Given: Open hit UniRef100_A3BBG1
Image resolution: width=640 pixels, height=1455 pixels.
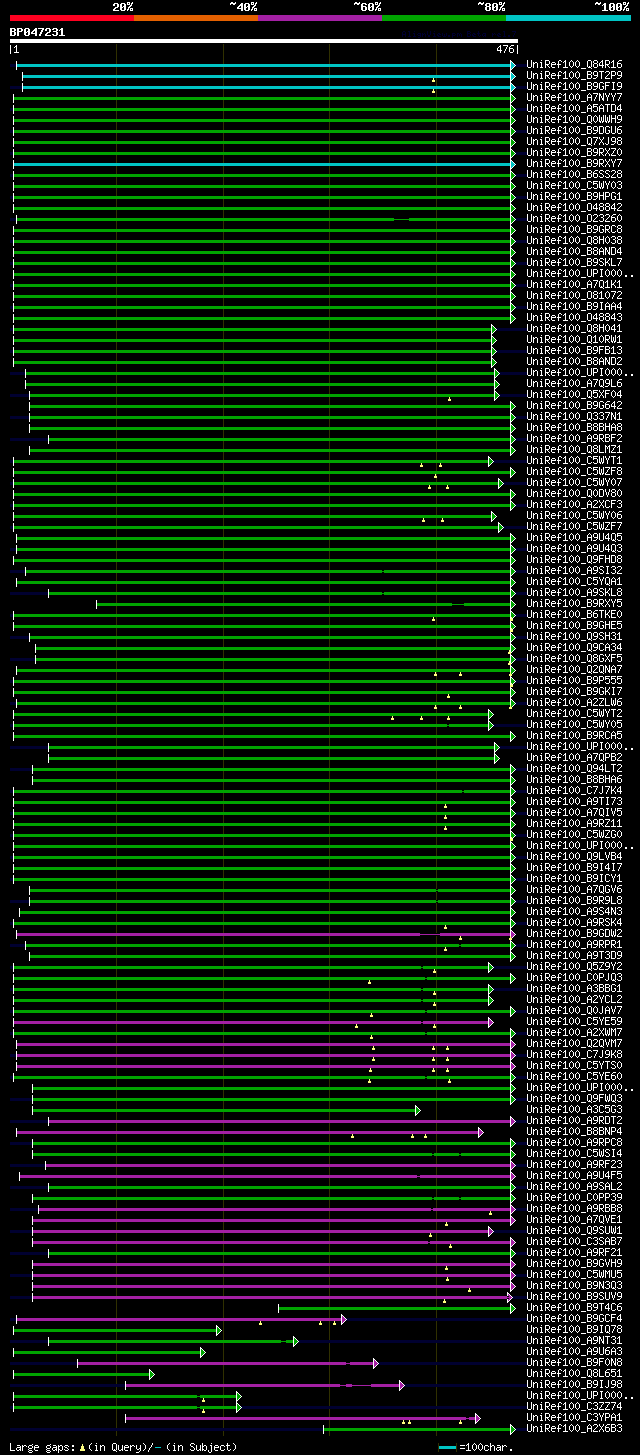Looking at the screenshot, I should point(574,988).
